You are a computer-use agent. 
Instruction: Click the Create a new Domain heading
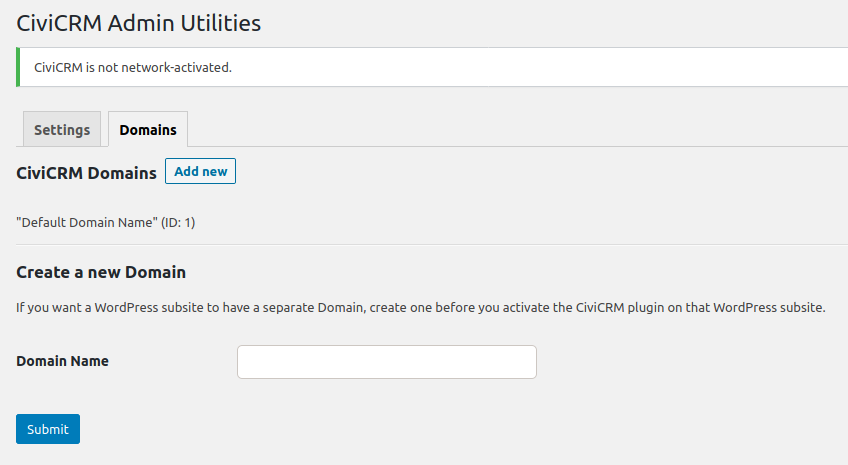click(x=101, y=272)
